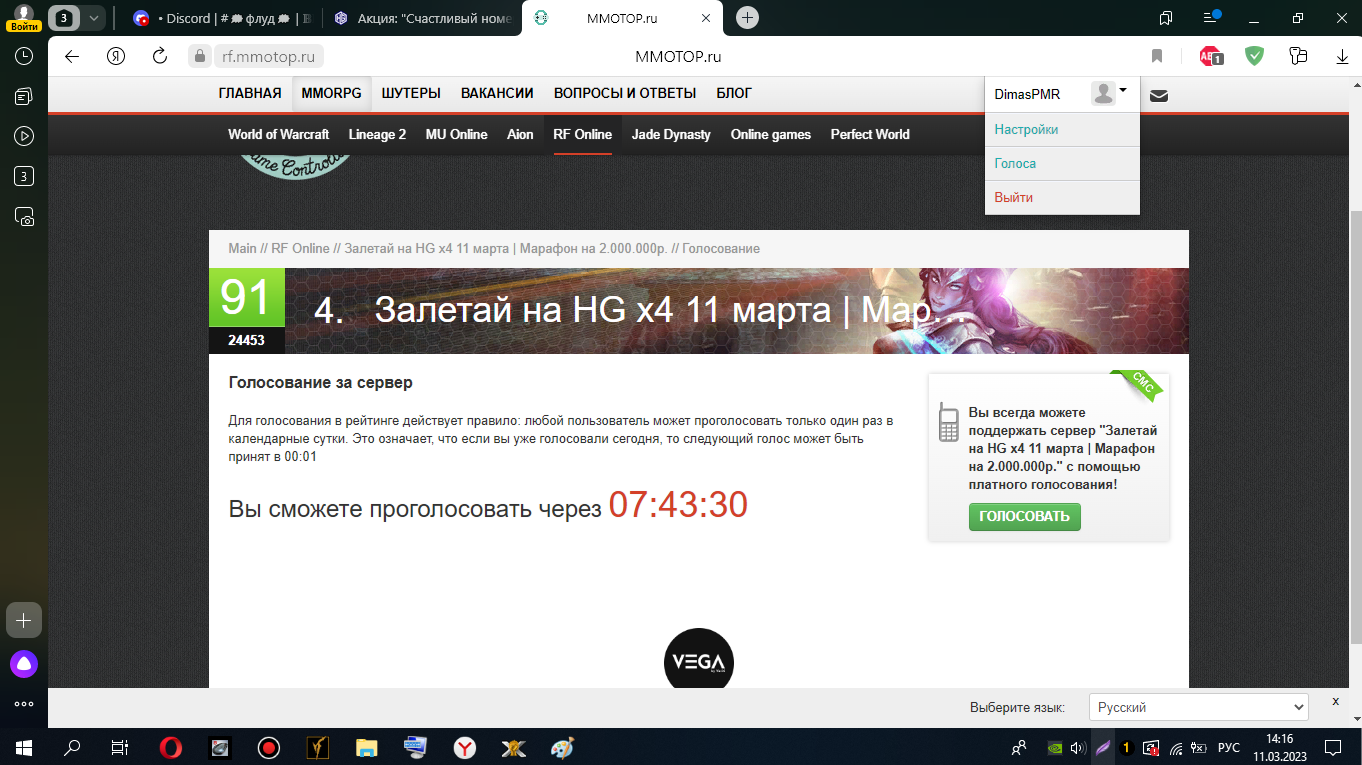Open the site messages envelope icon
This screenshot has width=1362, height=765.
1159,96
